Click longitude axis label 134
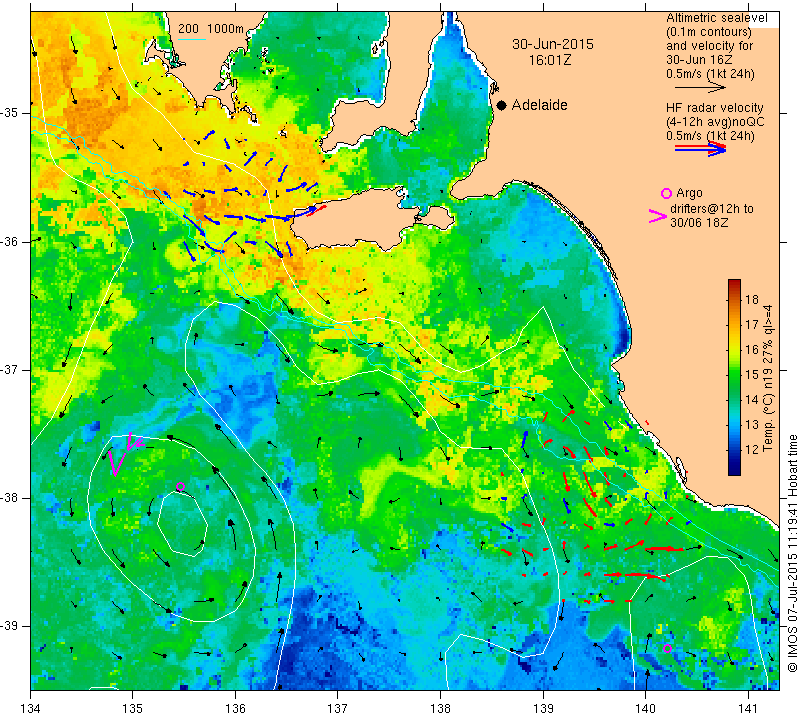Image resolution: width=800 pixels, height=720 pixels. pyautogui.click(x=31, y=708)
